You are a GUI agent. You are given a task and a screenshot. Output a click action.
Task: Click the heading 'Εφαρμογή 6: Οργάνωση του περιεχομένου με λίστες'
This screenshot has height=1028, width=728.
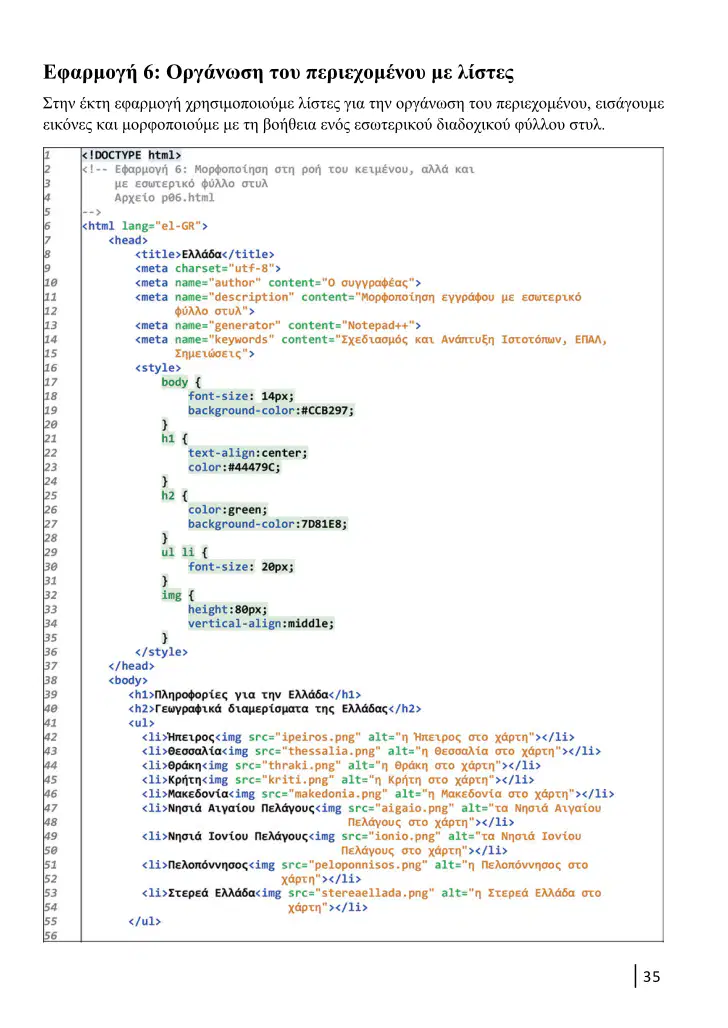(278, 72)
